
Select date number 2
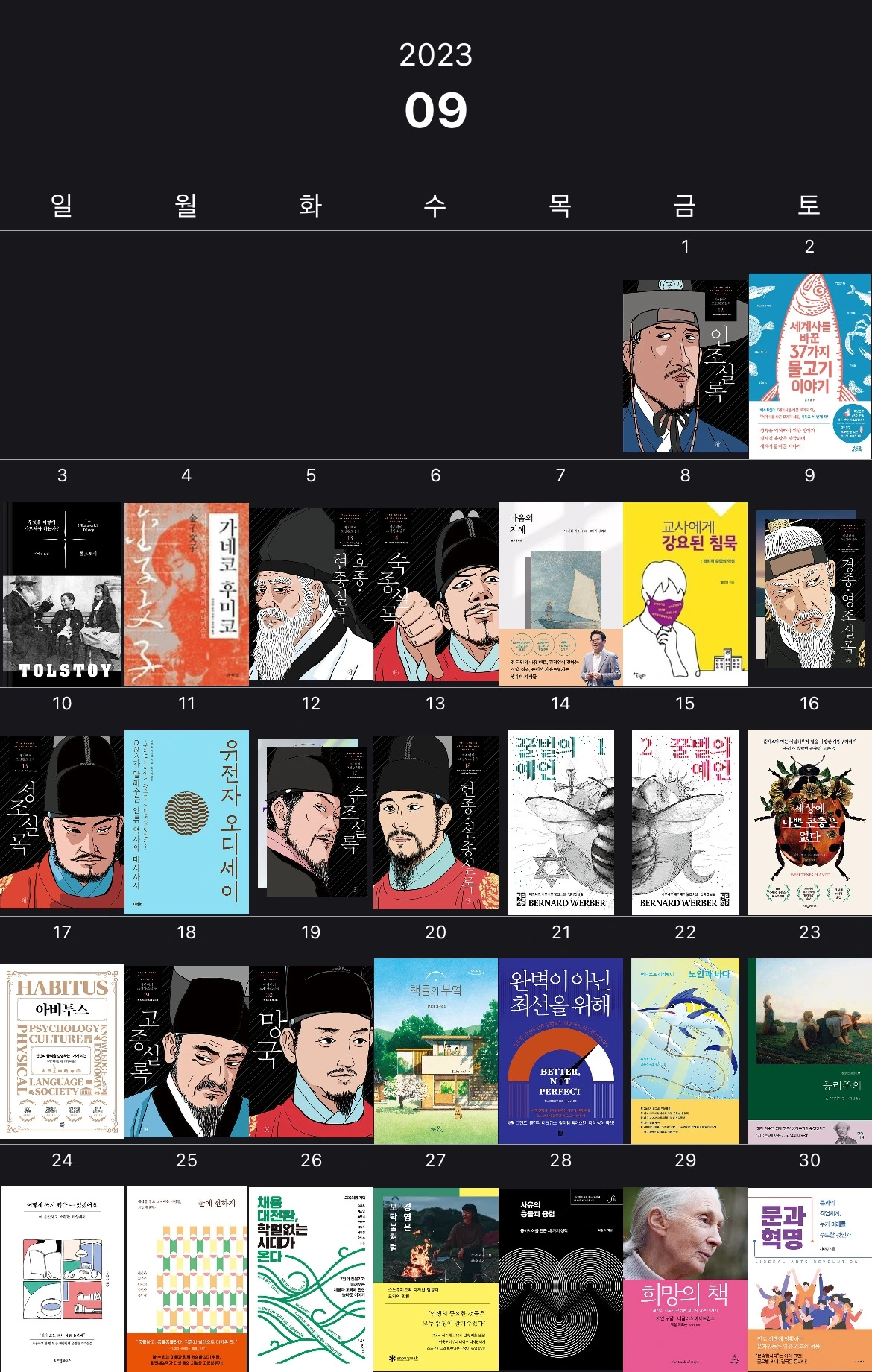click(809, 247)
